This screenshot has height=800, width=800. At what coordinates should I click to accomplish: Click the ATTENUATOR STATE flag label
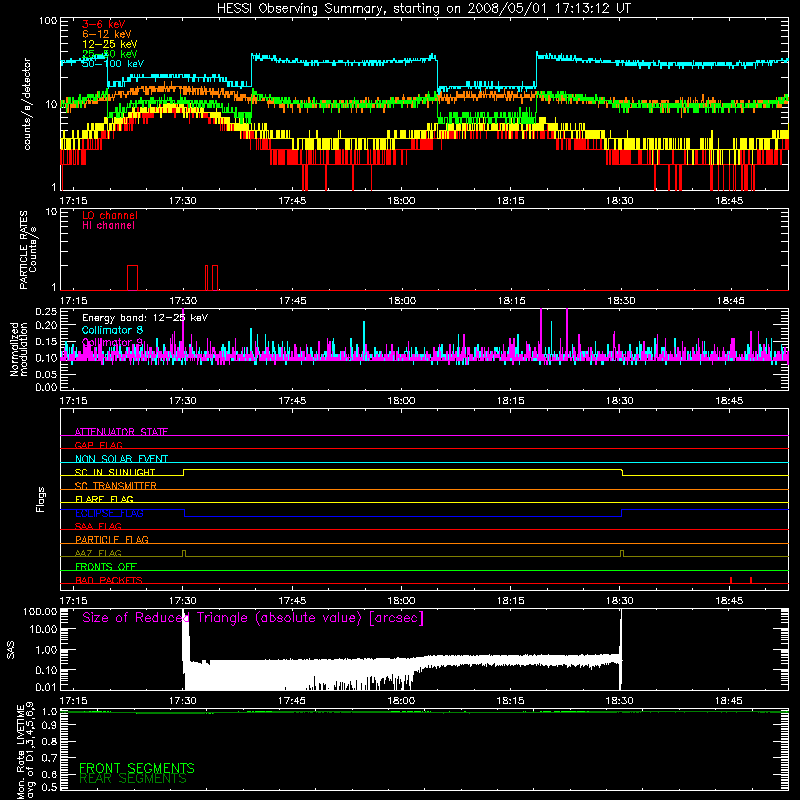[121, 432]
